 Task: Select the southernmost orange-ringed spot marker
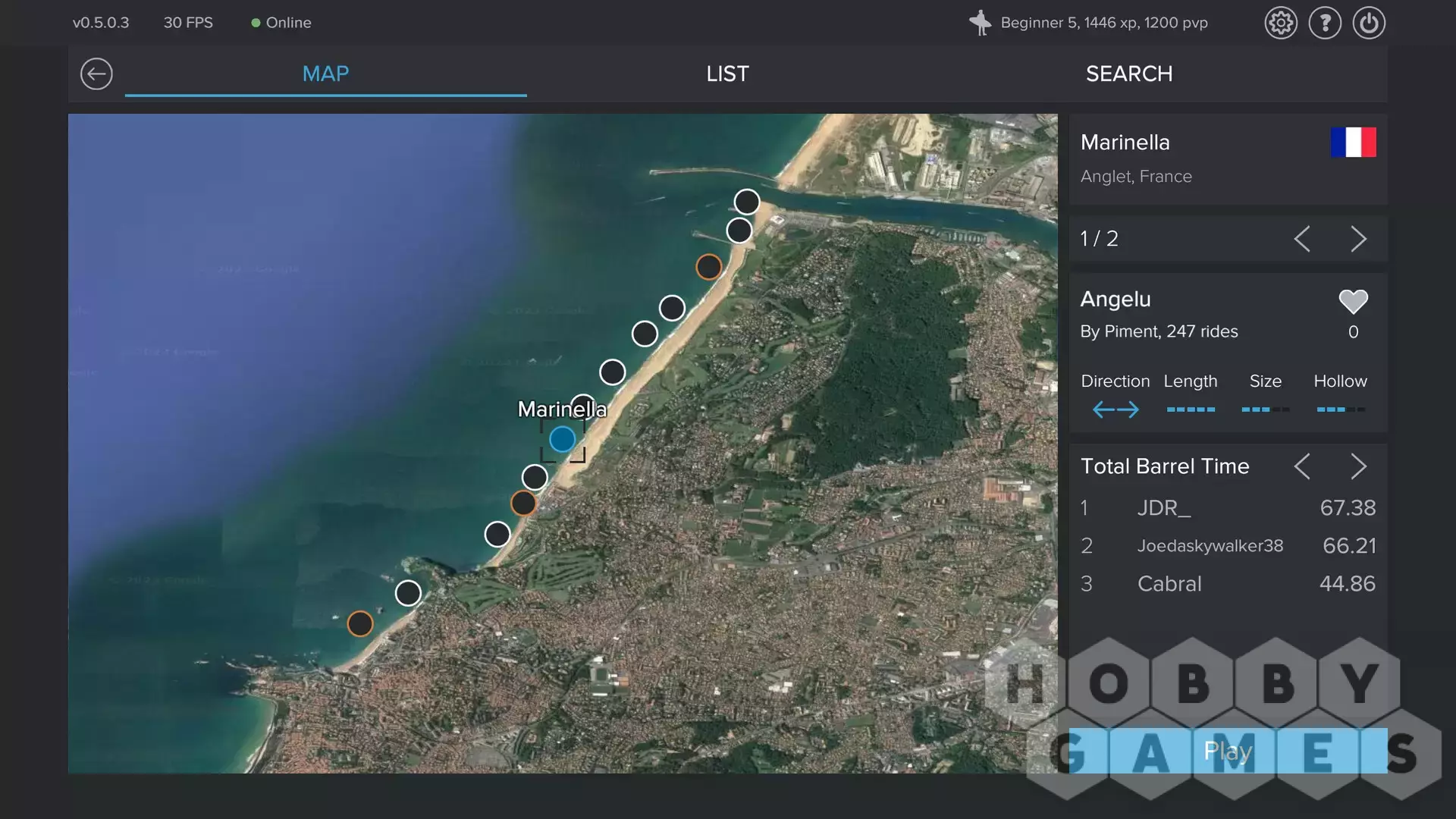tap(360, 623)
